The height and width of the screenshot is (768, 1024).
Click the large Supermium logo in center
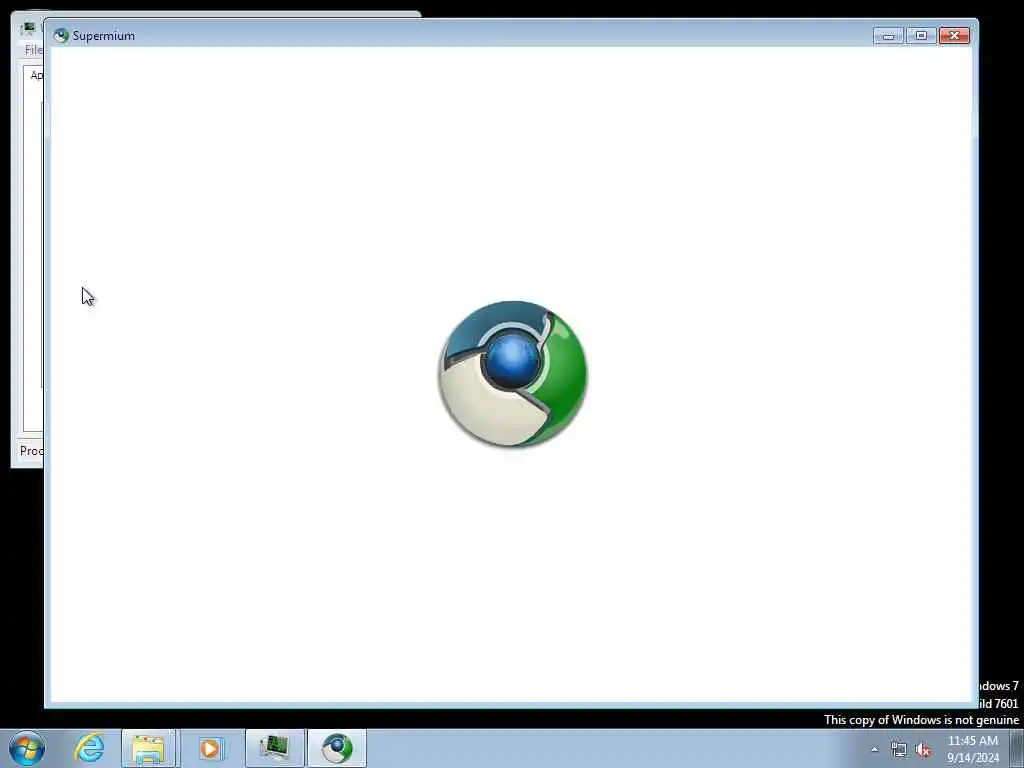click(x=513, y=374)
